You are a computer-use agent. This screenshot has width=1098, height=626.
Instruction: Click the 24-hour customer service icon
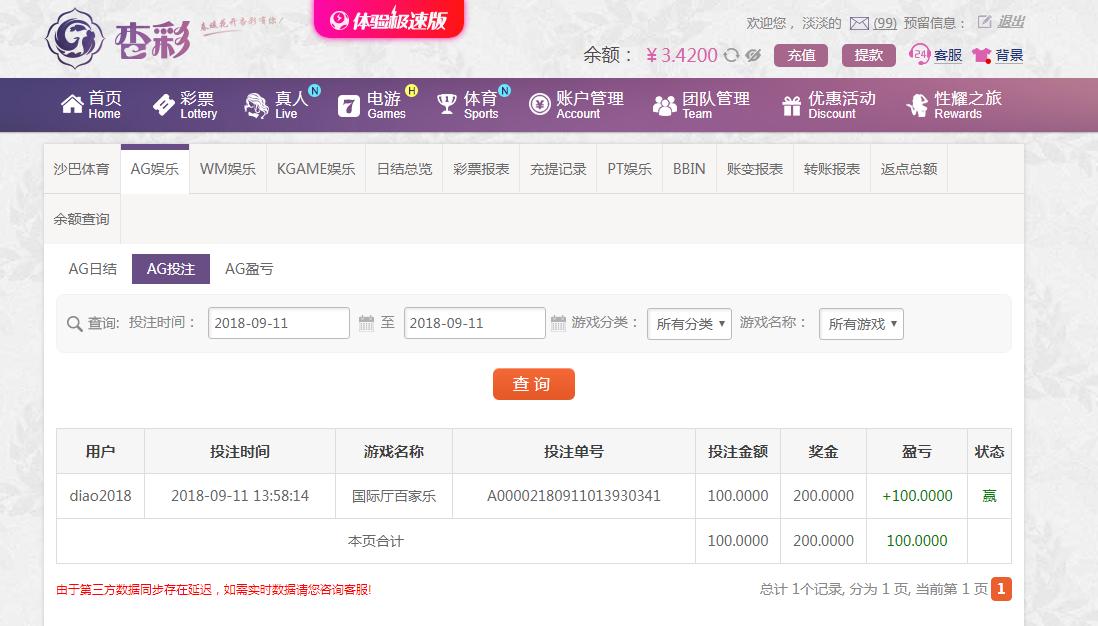[919, 55]
